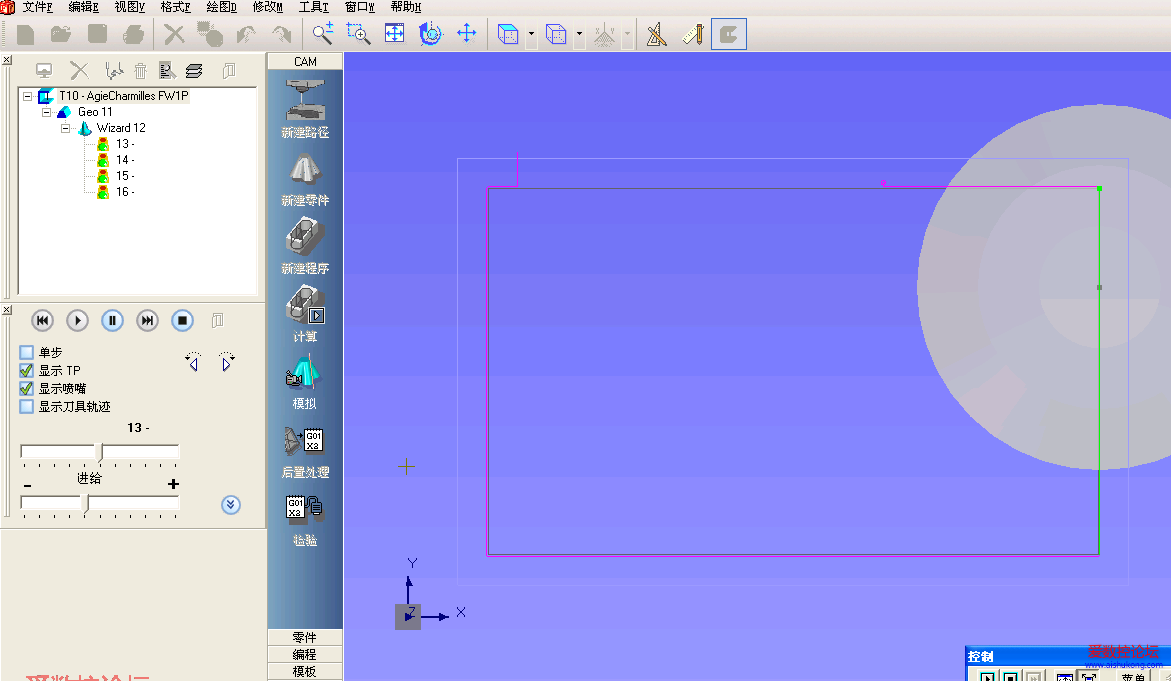Click the plus sign to increase feed
Screen dimensions: 1171x681
(173, 484)
